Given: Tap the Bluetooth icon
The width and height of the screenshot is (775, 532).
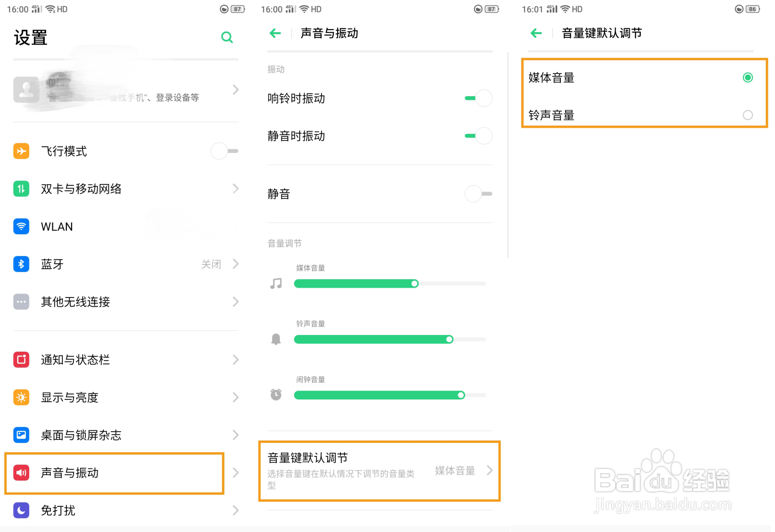Looking at the screenshot, I should click(x=21, y=264).
